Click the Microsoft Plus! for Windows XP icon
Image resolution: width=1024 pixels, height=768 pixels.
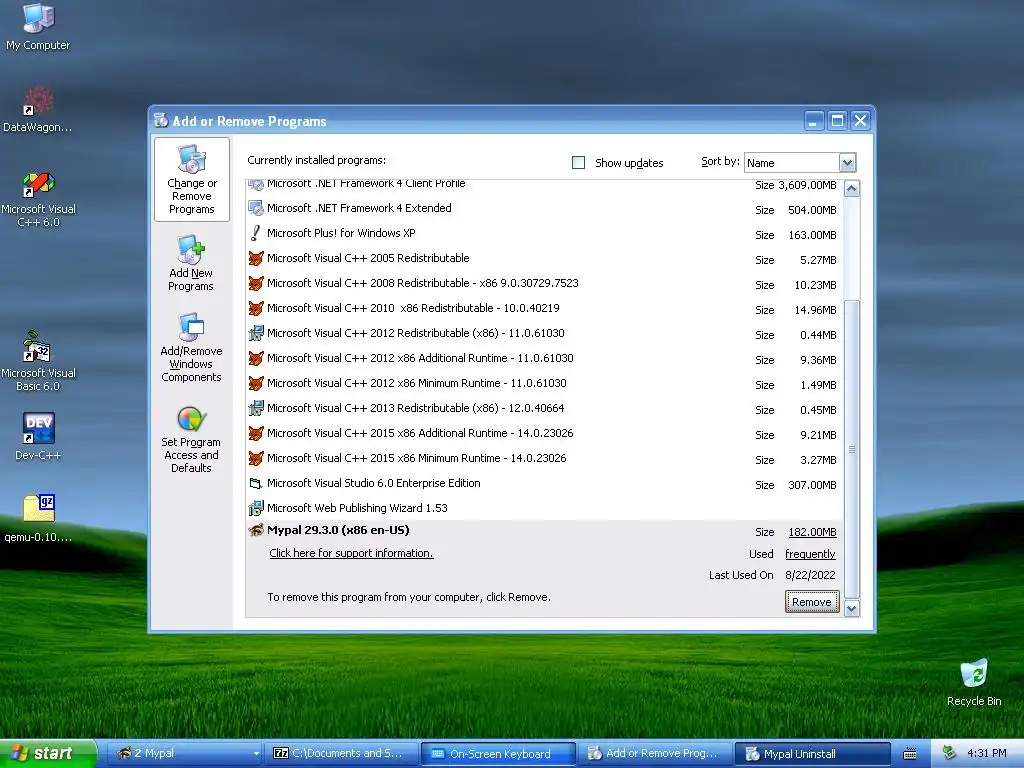[x=255, y=233]
